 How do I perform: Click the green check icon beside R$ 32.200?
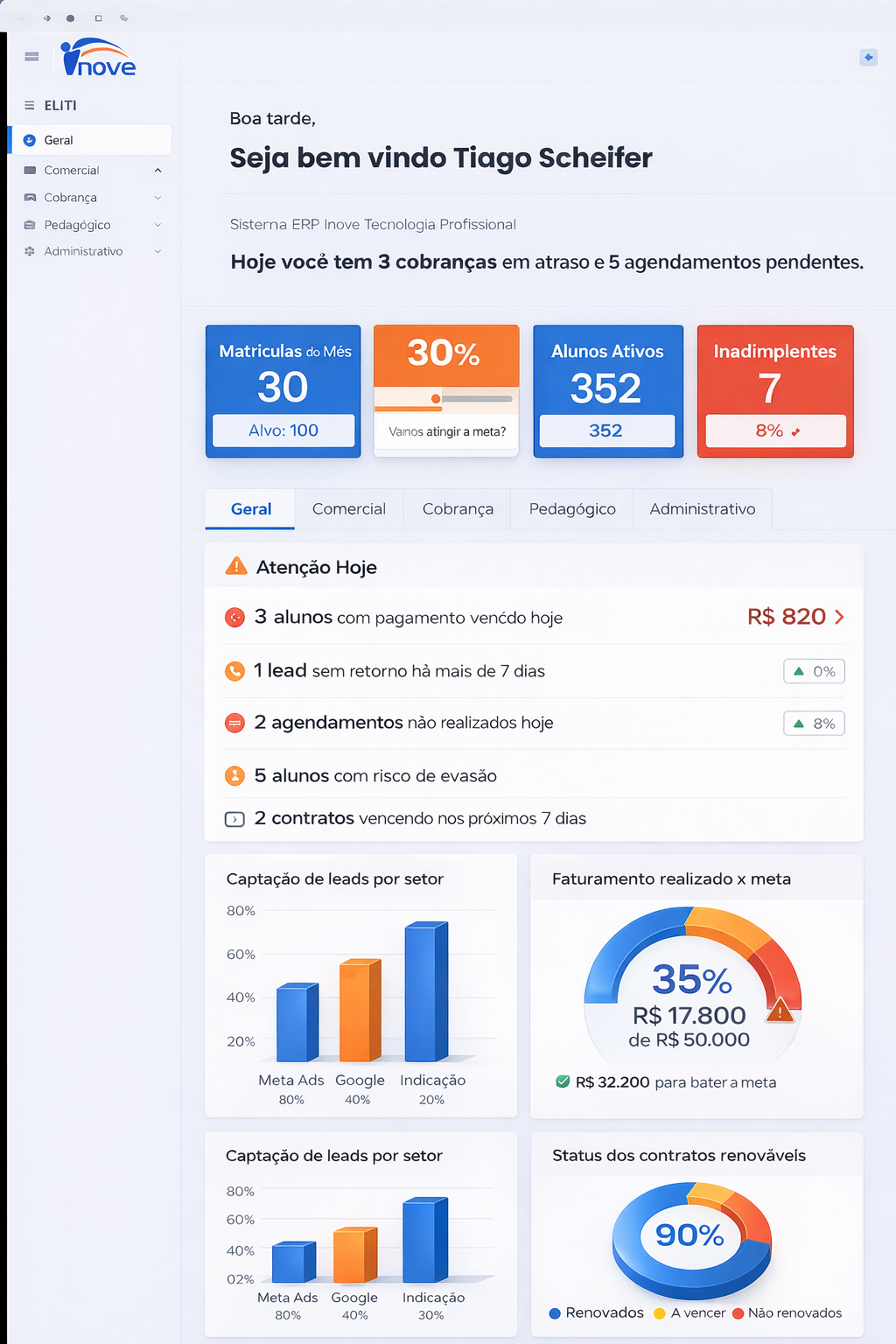coord(563,1081)
